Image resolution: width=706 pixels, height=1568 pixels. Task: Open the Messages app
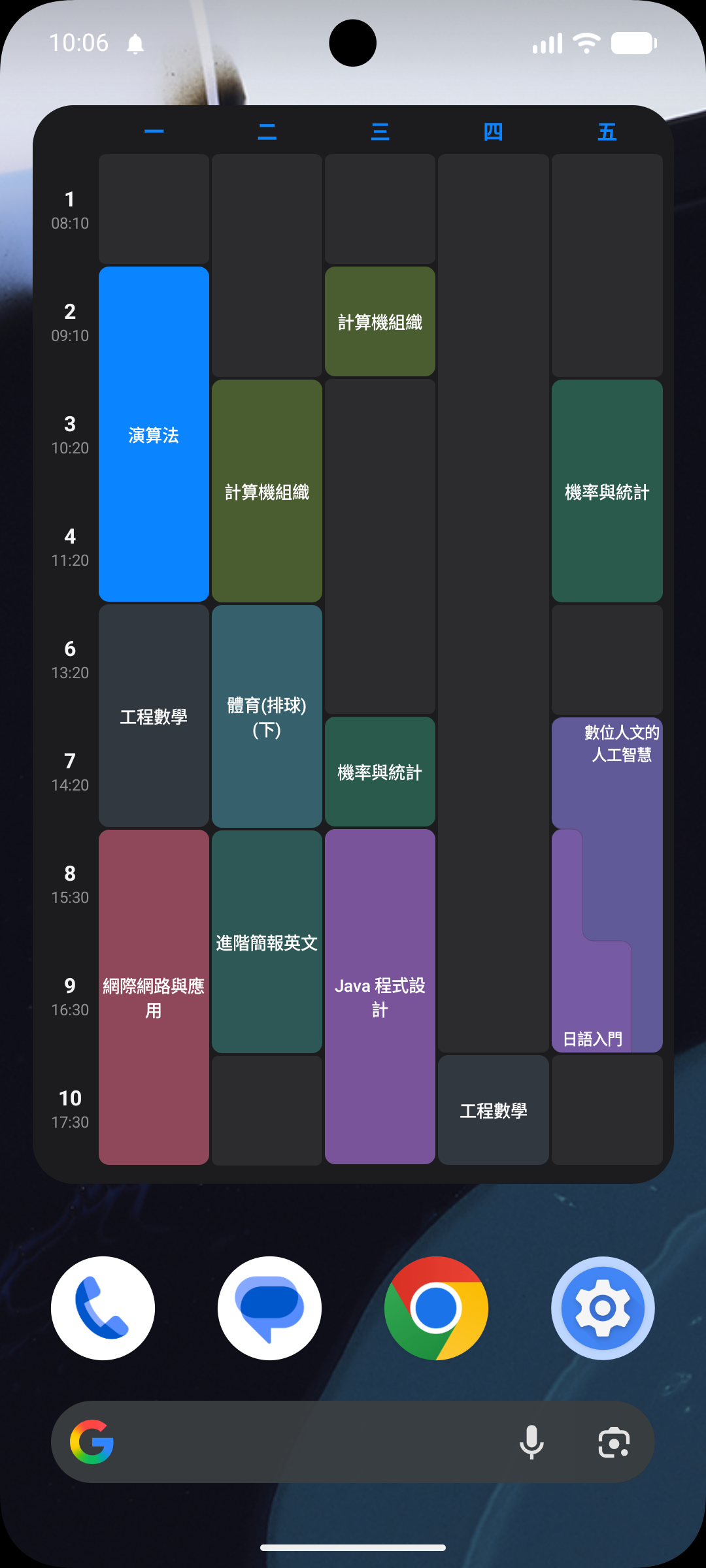tap(269, 1308)
